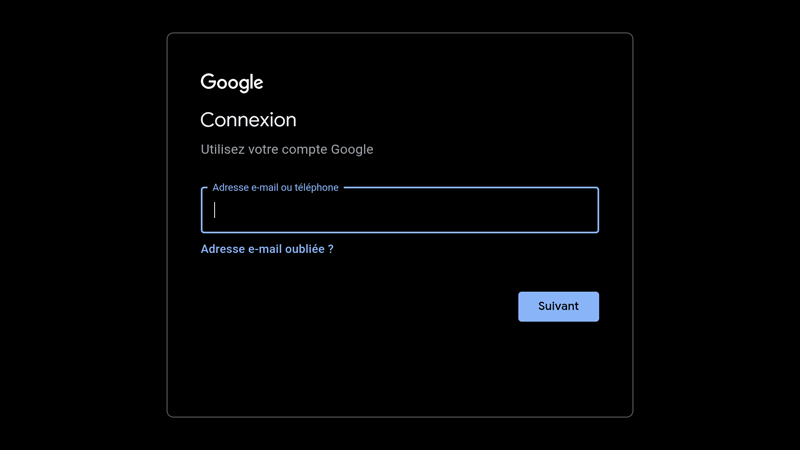The height and width of the screenshot is (450, 800).
Task: Click the Connexion title under the Google logo
Action: click(x=248, y=120)
